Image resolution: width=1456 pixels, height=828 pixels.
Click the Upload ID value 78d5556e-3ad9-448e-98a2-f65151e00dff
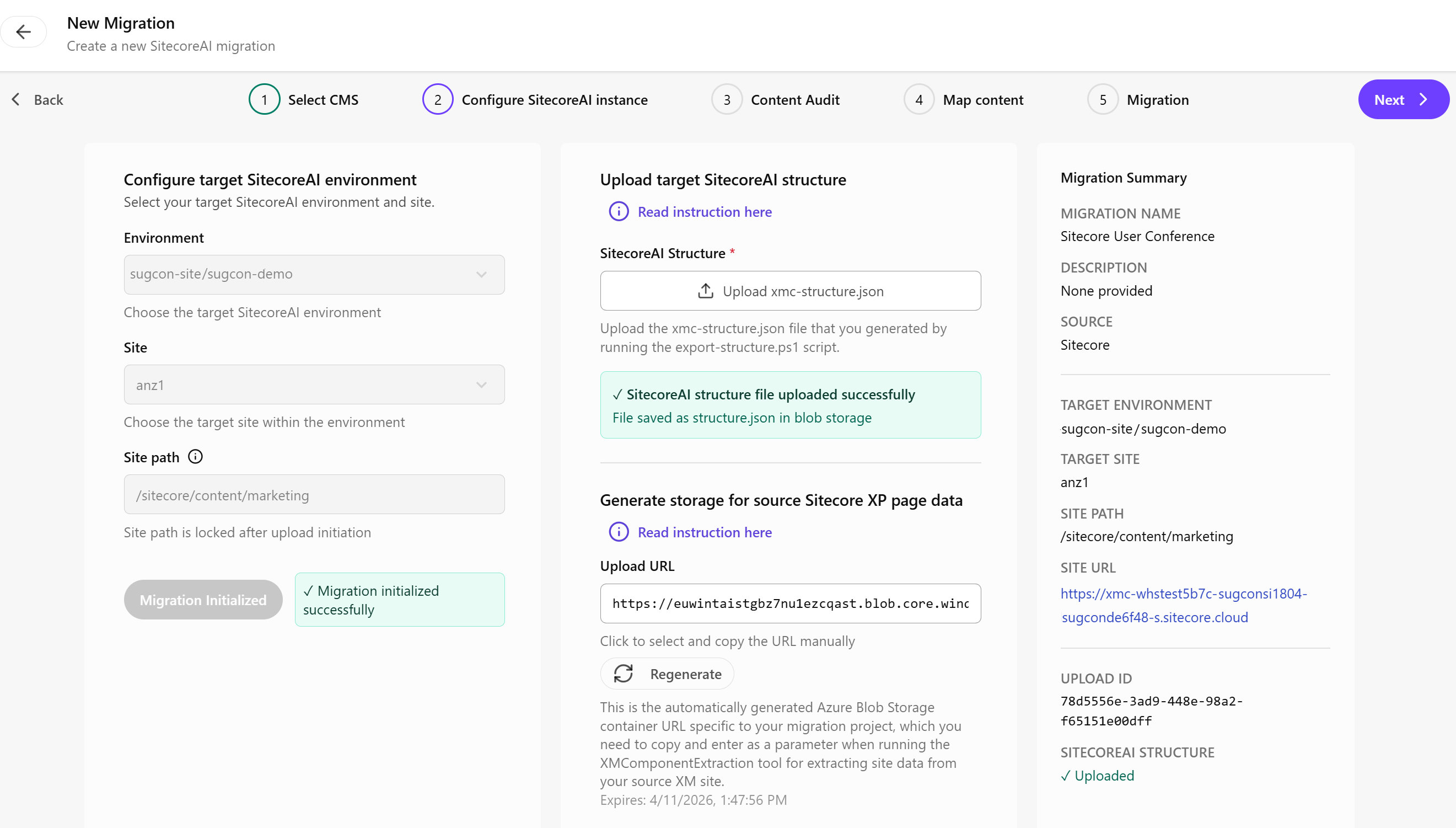click(1151, 711)
